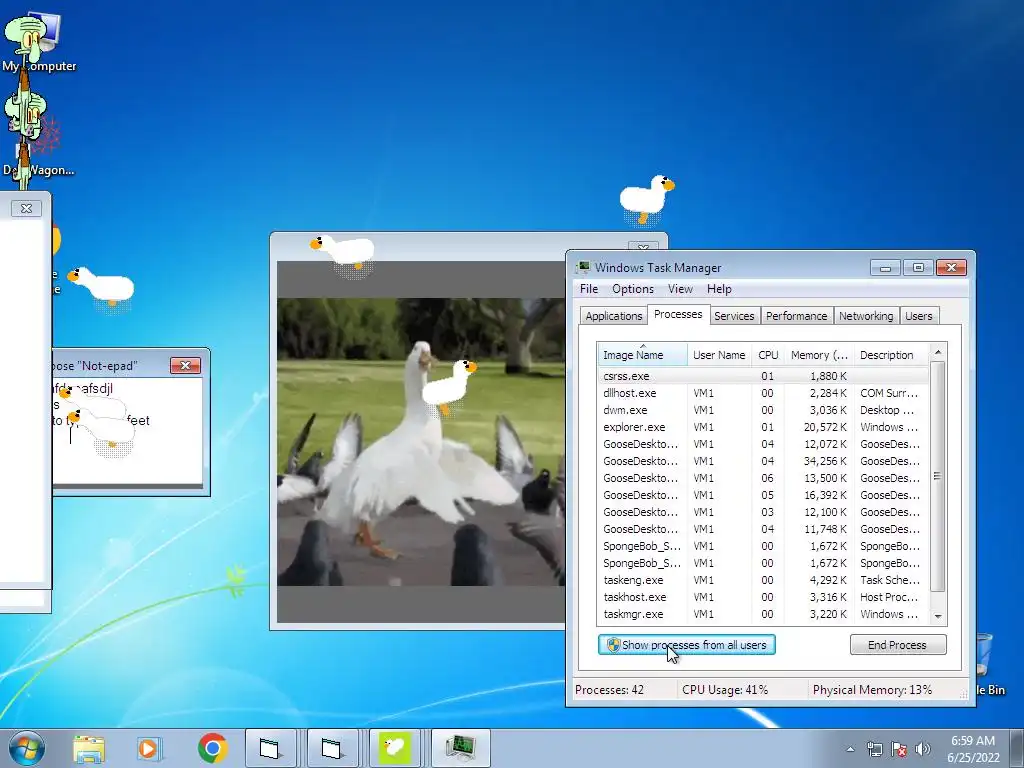Click Show processes from all users button
1024x768 pixels.
(x=686, y=645)
